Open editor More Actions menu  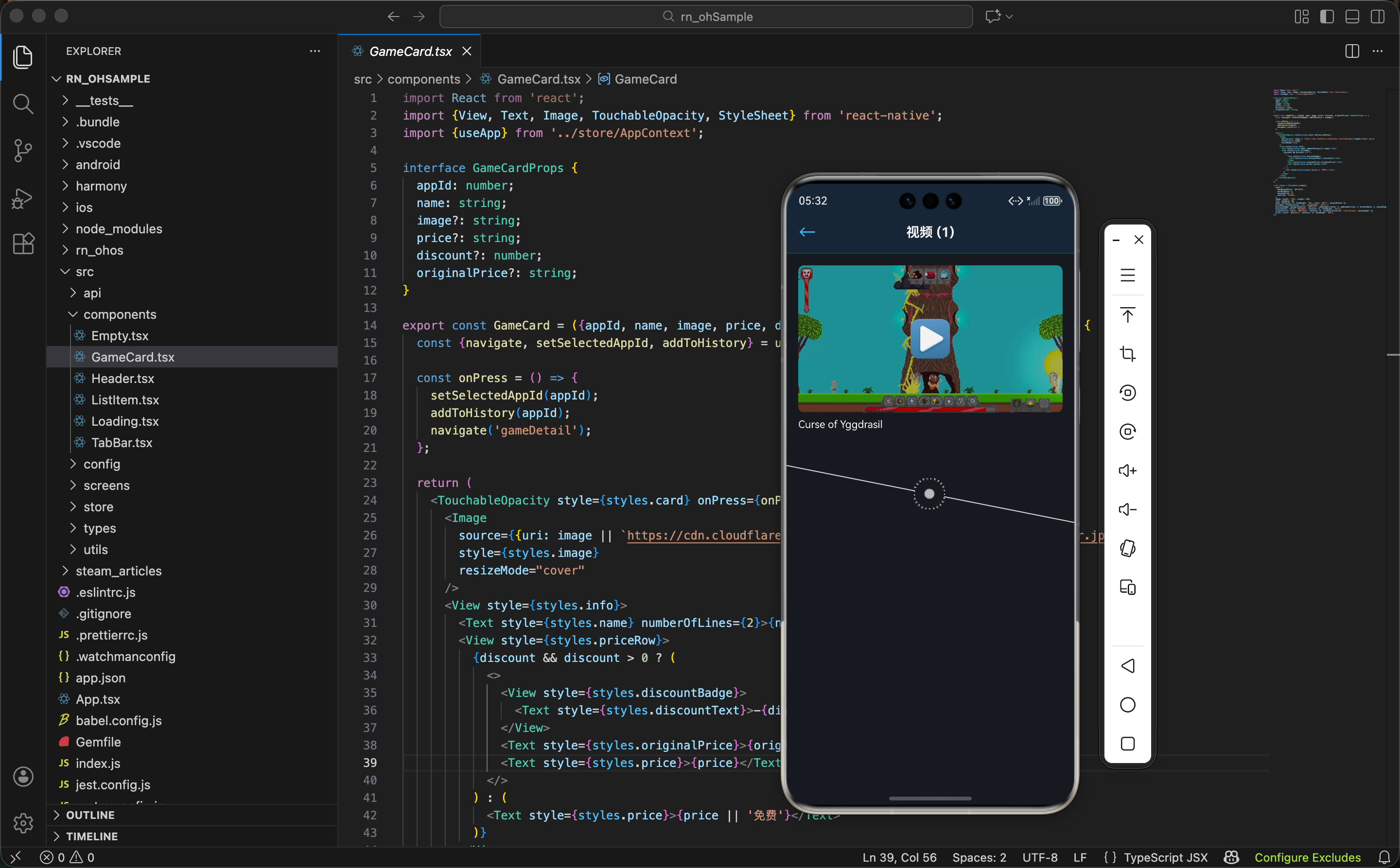click(1378, 51)
